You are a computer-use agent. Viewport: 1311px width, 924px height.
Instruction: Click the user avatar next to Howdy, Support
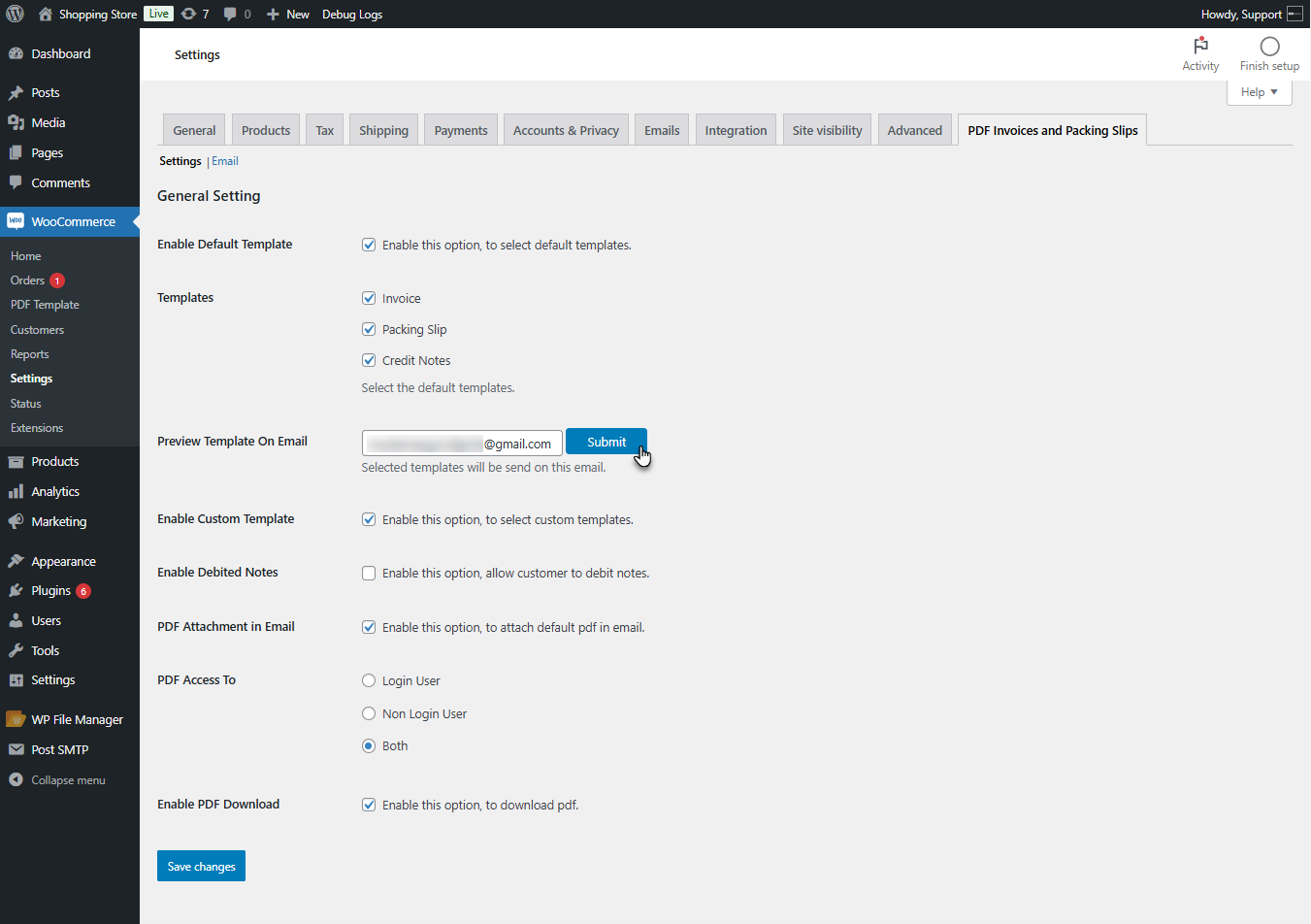(1295, 14)
